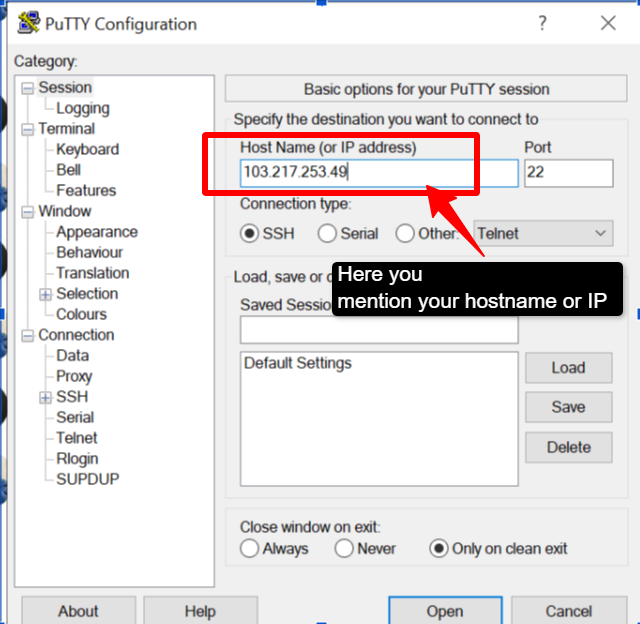Image resolution: width=640 pixels, height=624 pixels.
Task: Open the Logging category
Action: pyautogui.click(x=83, y=108)
